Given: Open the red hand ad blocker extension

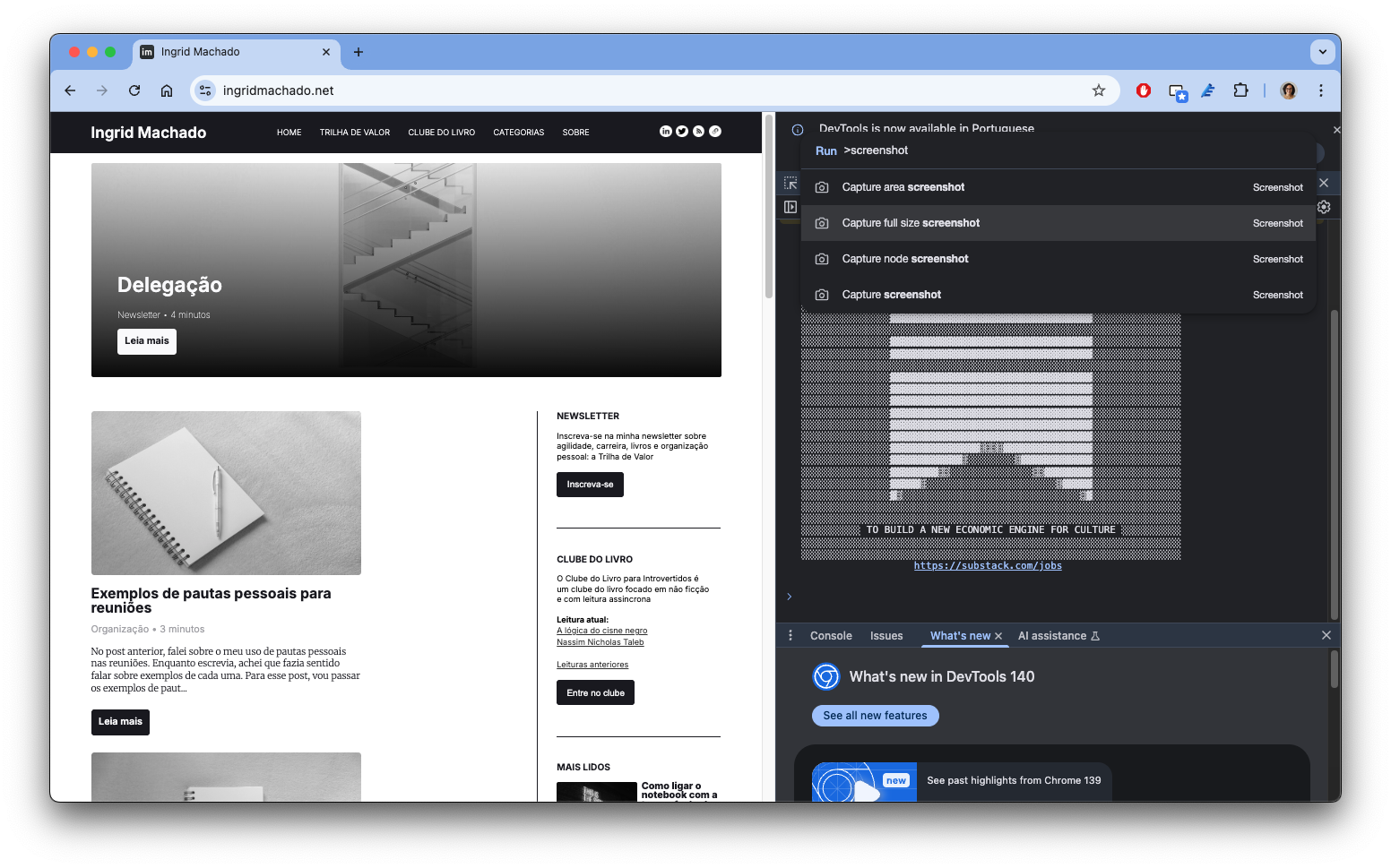Looking at the screenshot, I should pos(1143,90).
